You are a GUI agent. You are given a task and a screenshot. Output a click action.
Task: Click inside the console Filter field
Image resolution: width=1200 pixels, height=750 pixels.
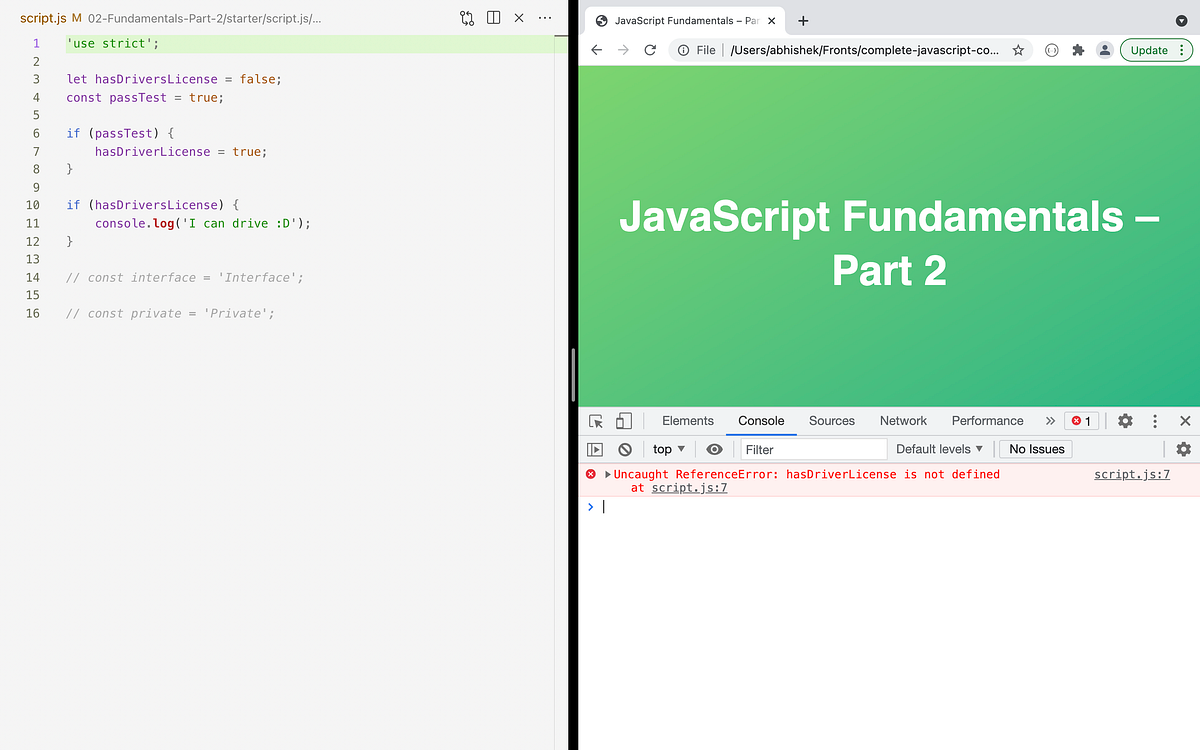pyautogui.click(x=810, y=449)
